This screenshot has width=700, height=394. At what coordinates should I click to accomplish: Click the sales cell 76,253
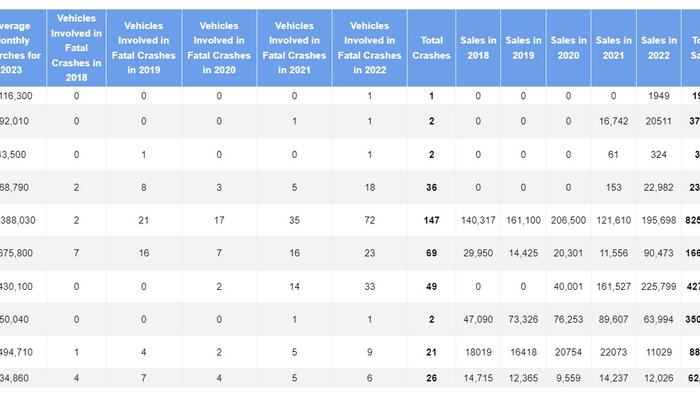[568, 319]
